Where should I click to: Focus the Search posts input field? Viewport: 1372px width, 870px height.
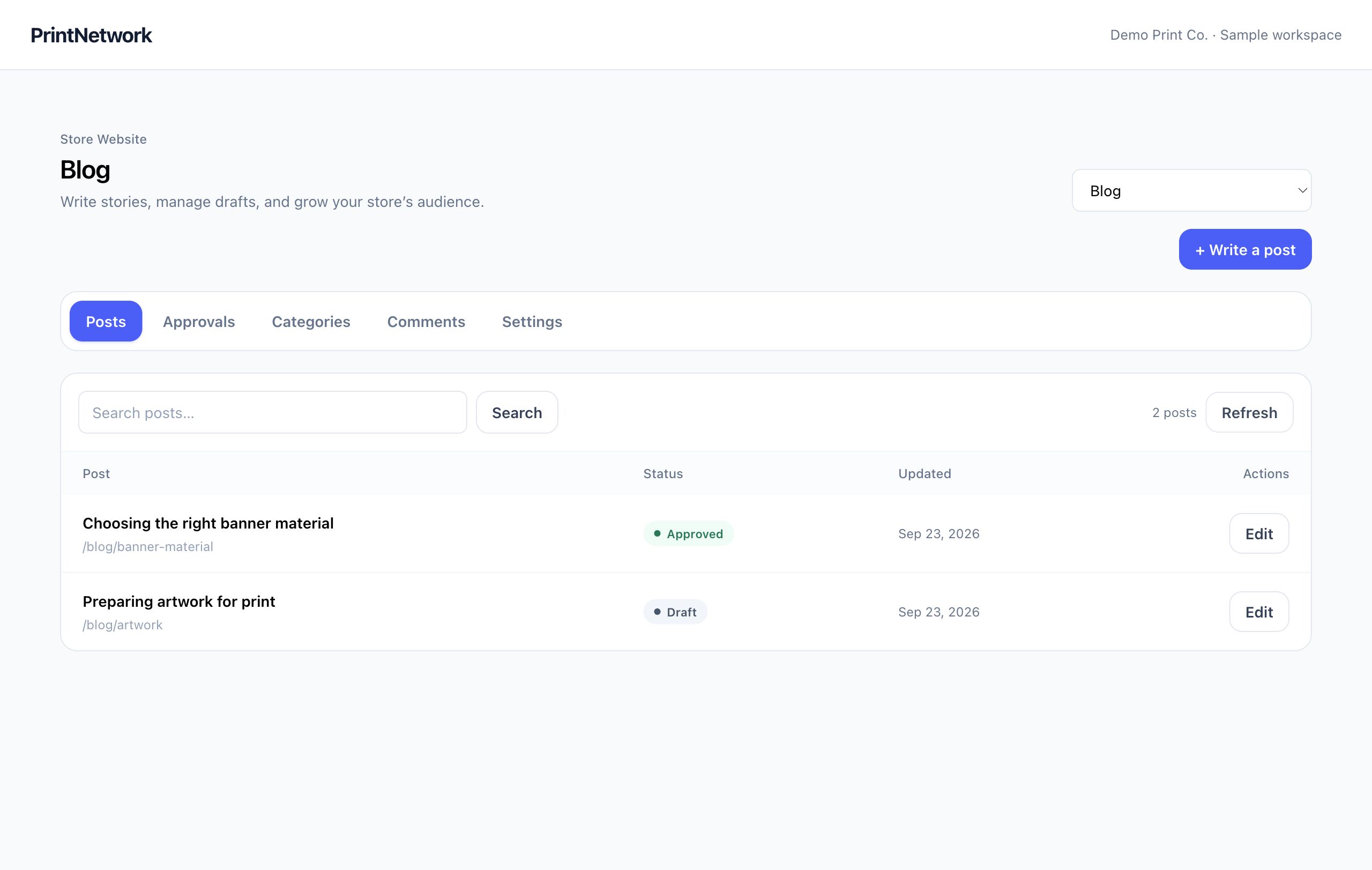tap(273, 413)
